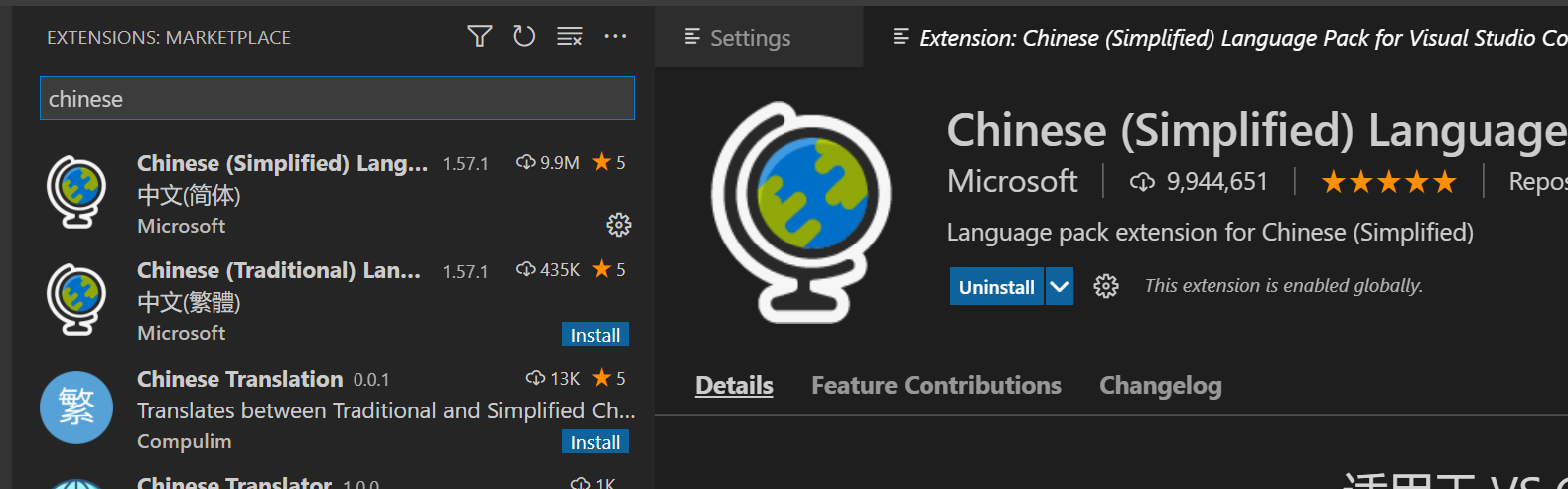Click the large globe extension logo
The image size is (1568, 489).
pos(800,213)
